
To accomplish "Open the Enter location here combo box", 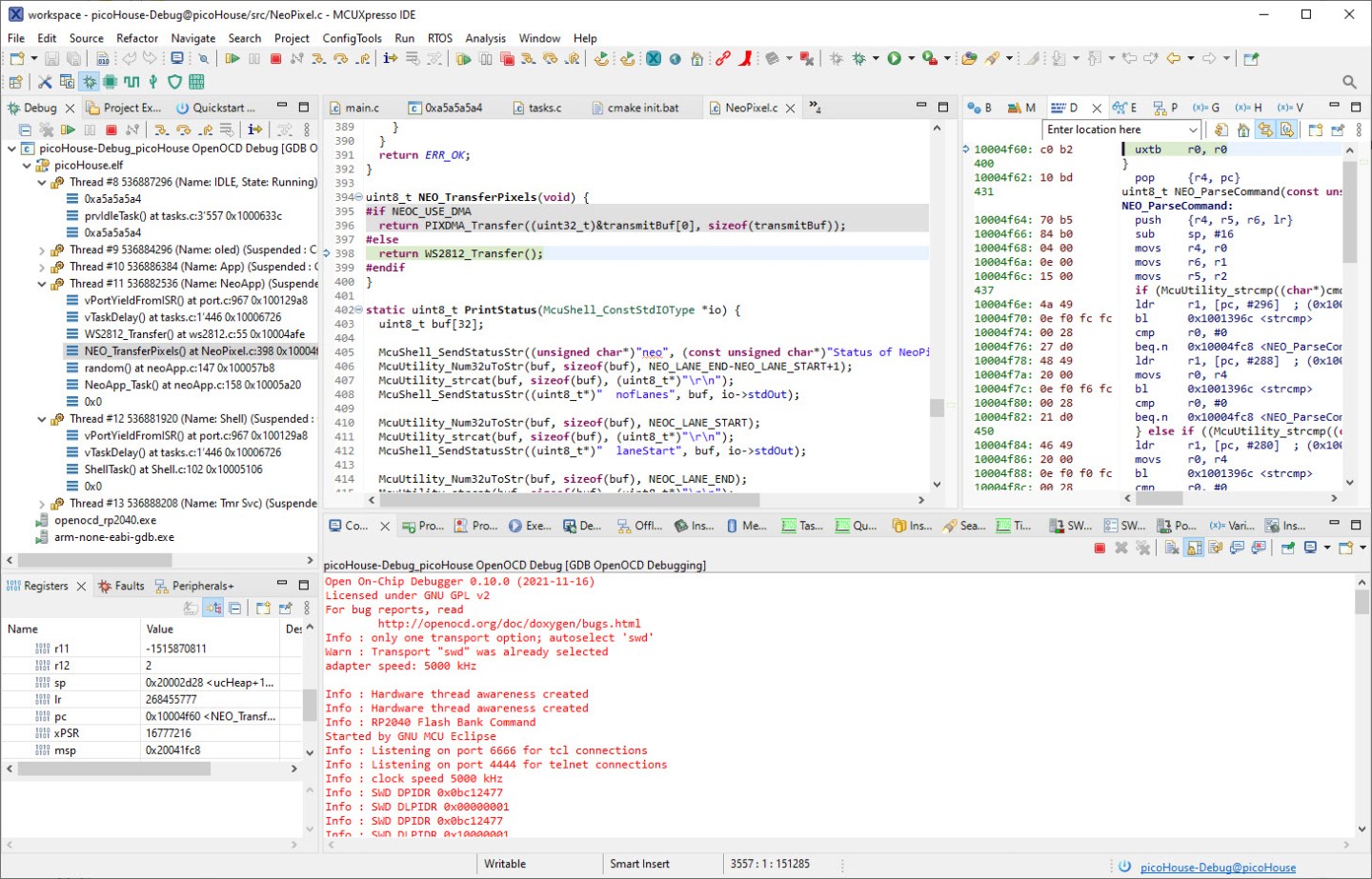I will (1121, 130).
